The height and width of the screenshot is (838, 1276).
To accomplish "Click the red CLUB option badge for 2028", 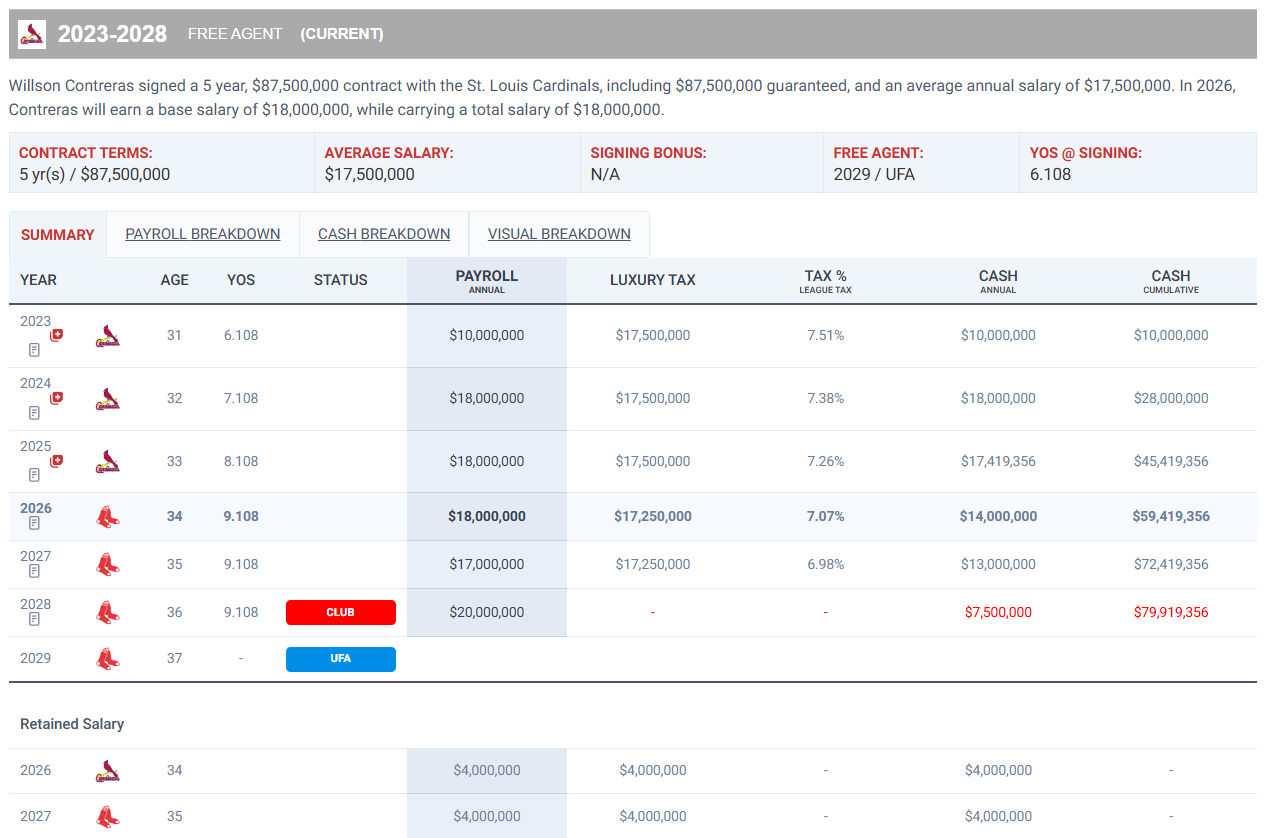I will tap(340, 612).
